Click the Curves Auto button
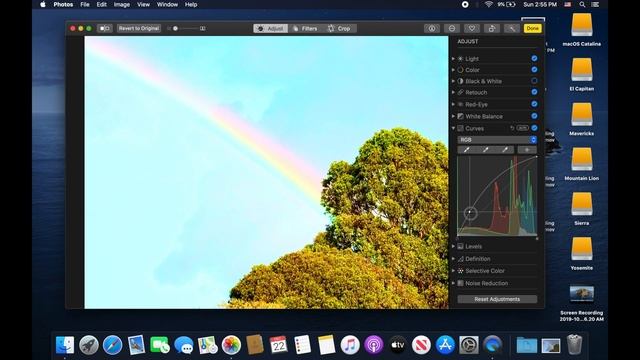Image resolution: width=640 pixels, height=360 pixels. click(522, 128)
